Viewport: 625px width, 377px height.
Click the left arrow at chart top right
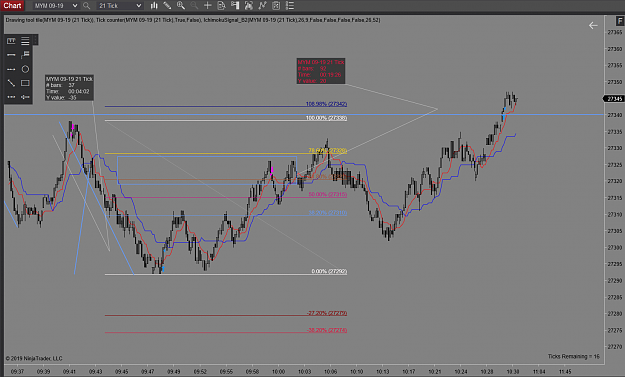[x=593, y=26]
